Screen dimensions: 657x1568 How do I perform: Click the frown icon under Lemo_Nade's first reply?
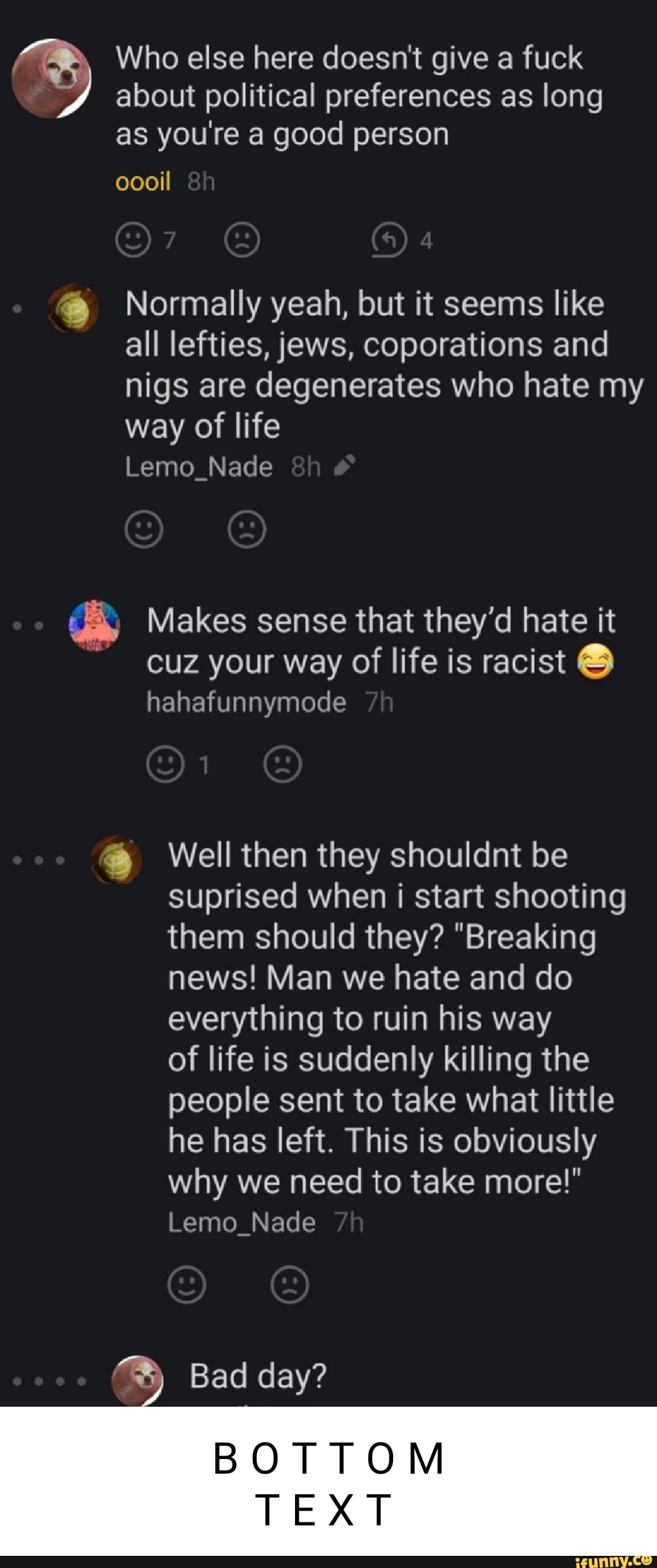[x=247, y=529]
